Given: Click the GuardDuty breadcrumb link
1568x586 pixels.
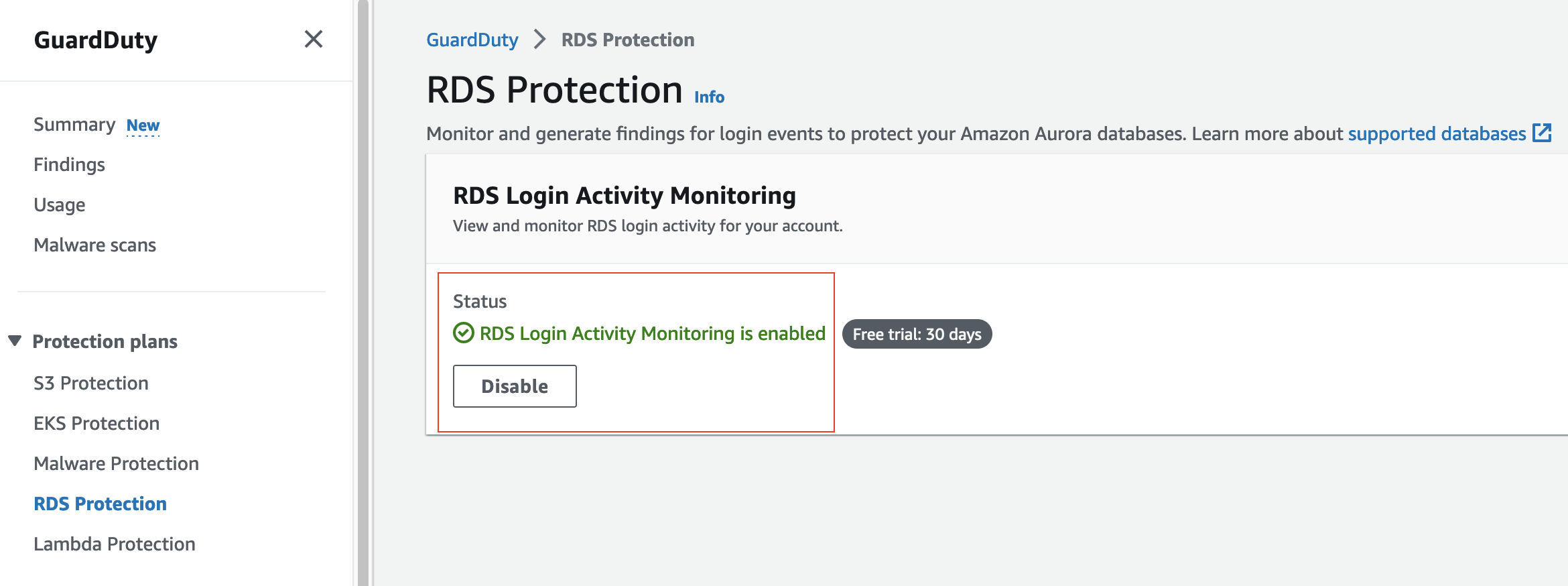Looking at the screenshot, I should click(x=472, y=40).
